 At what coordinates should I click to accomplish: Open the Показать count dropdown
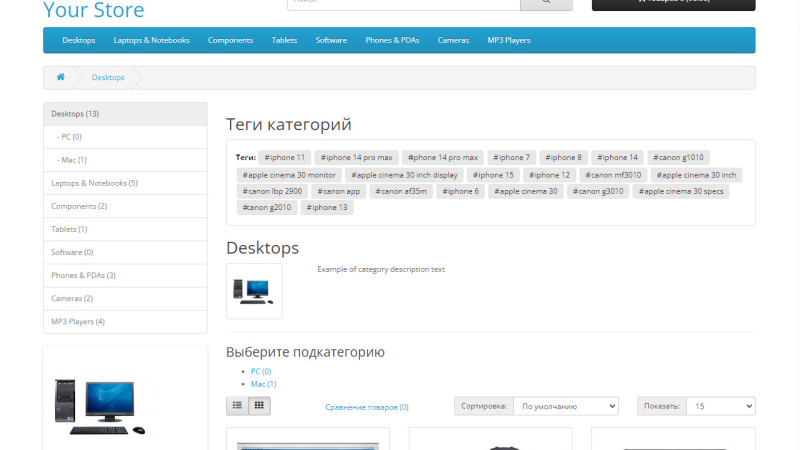pos(720,406)
